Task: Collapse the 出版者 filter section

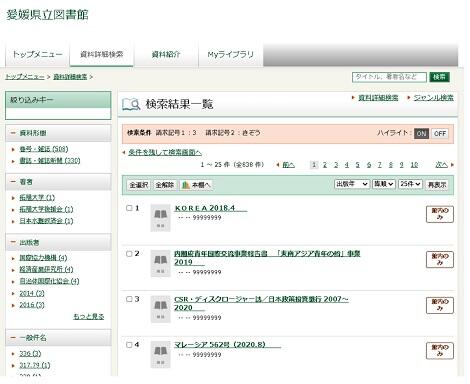Action: pos(13,242)
